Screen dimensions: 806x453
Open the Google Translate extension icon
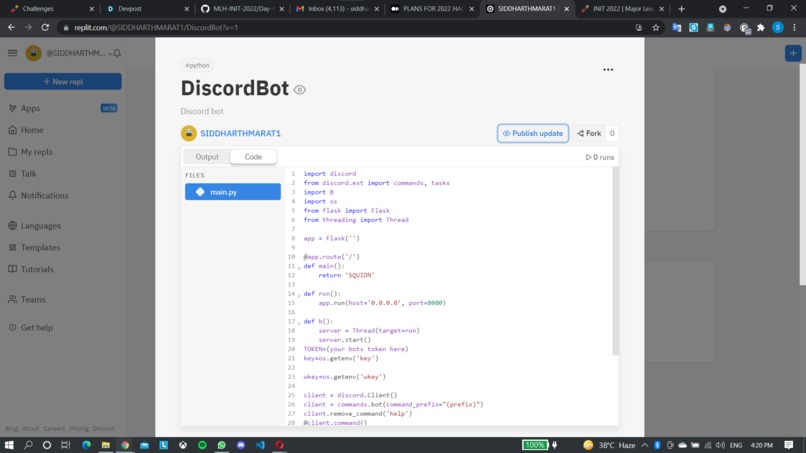[x=676, y=28]
